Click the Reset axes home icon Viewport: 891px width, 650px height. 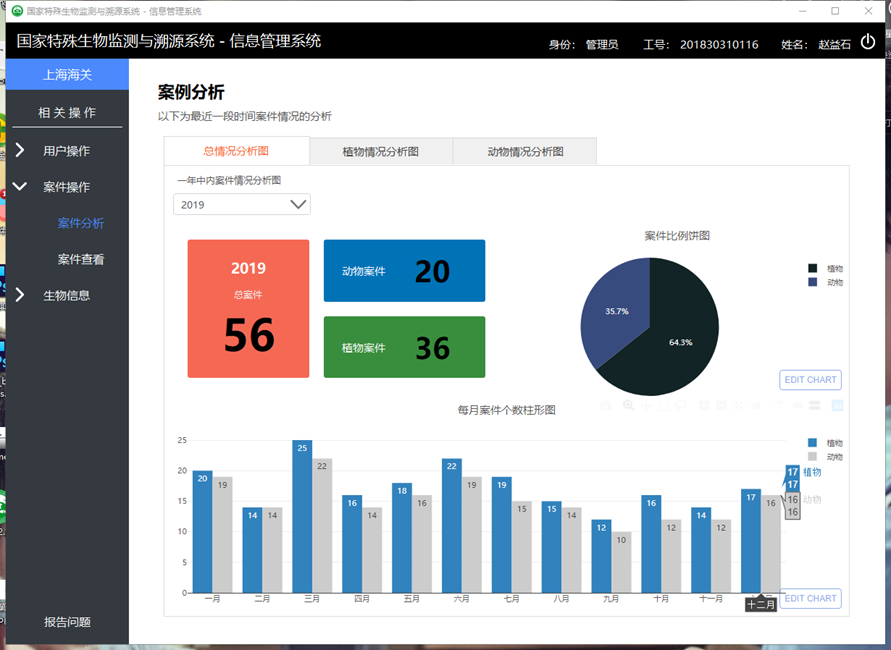pos(756,406)
